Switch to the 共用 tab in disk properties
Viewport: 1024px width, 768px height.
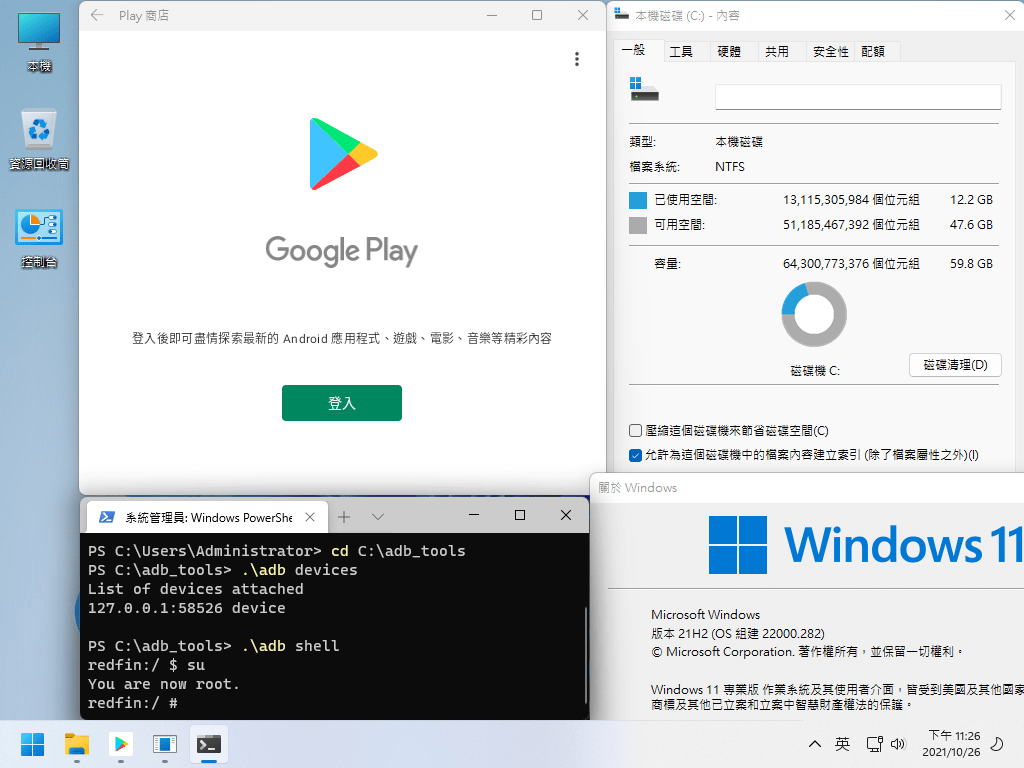click(777, 52)
